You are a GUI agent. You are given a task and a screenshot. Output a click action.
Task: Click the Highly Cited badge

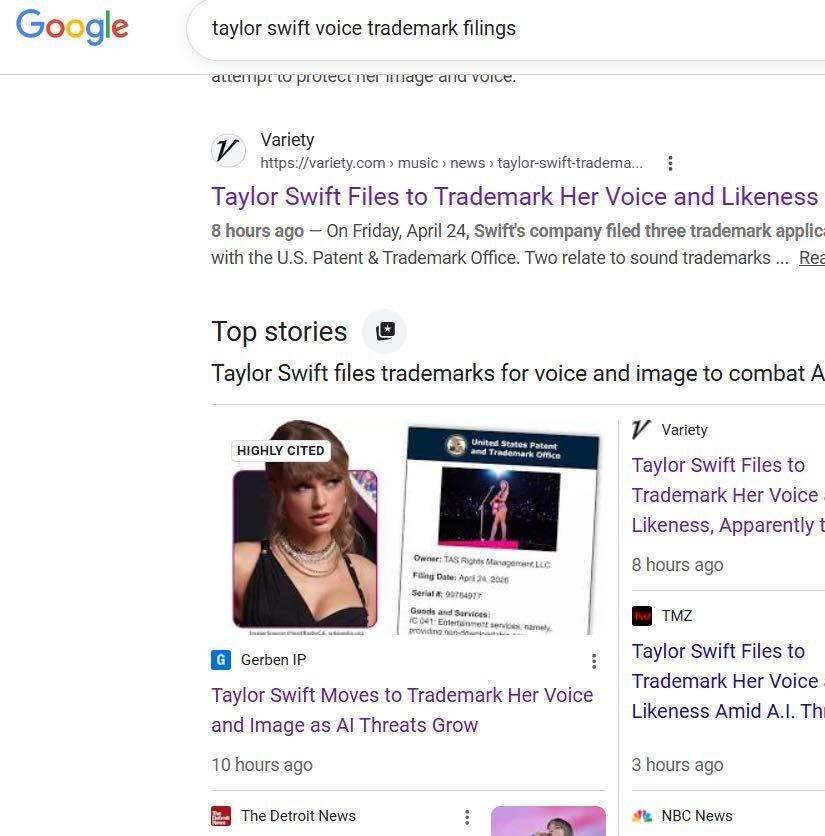[x=281, y=451]
